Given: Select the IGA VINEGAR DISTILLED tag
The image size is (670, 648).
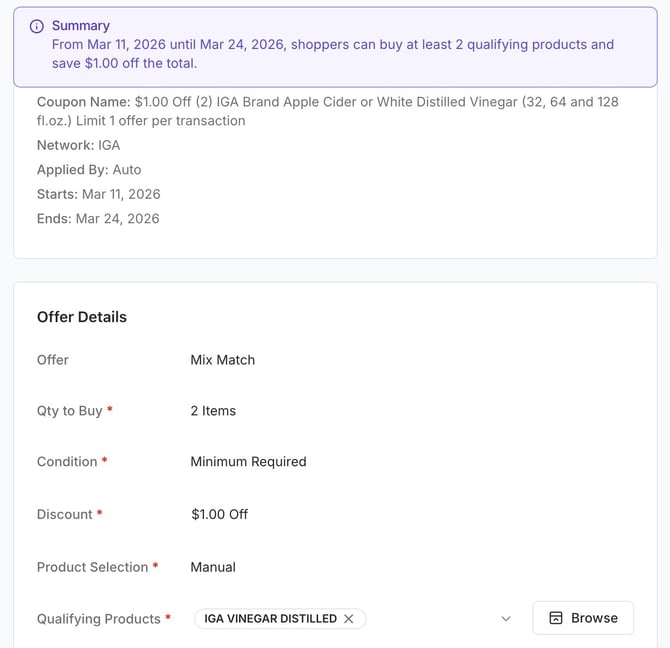Looking at the screenshot, I should [x=270, y=619].
